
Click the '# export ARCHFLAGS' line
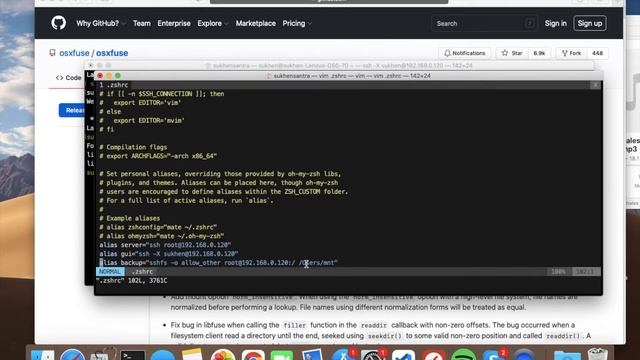158,156
